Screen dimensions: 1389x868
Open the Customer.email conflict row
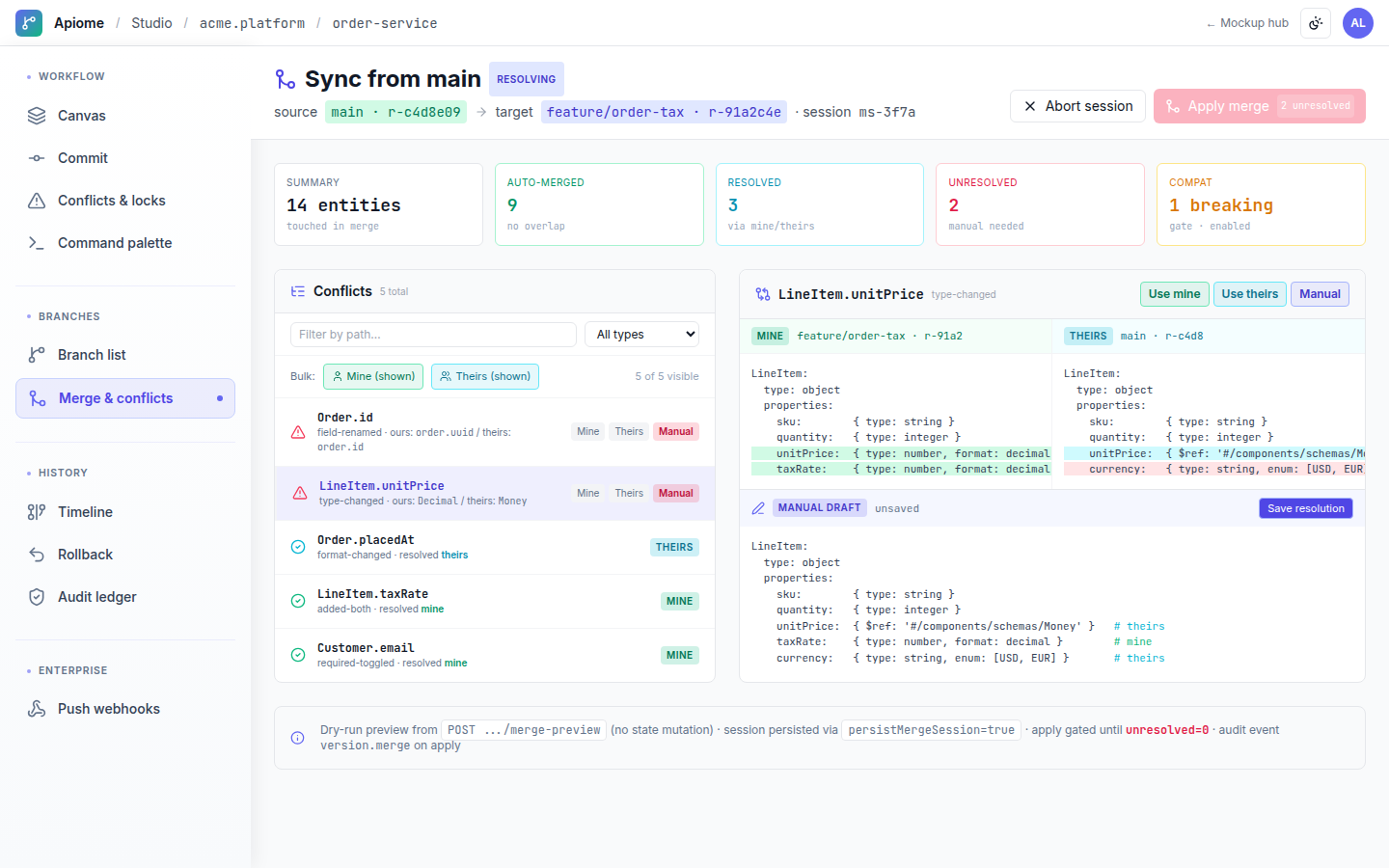495,656
